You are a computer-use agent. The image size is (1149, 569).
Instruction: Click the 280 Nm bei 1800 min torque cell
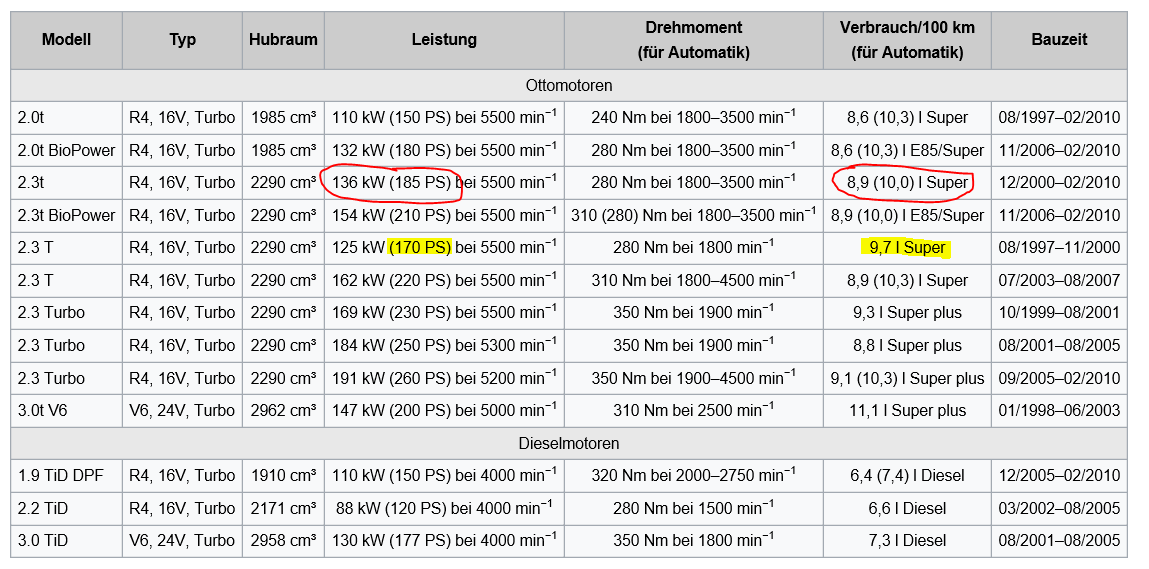pyautogui.click(x=694, y=248)
